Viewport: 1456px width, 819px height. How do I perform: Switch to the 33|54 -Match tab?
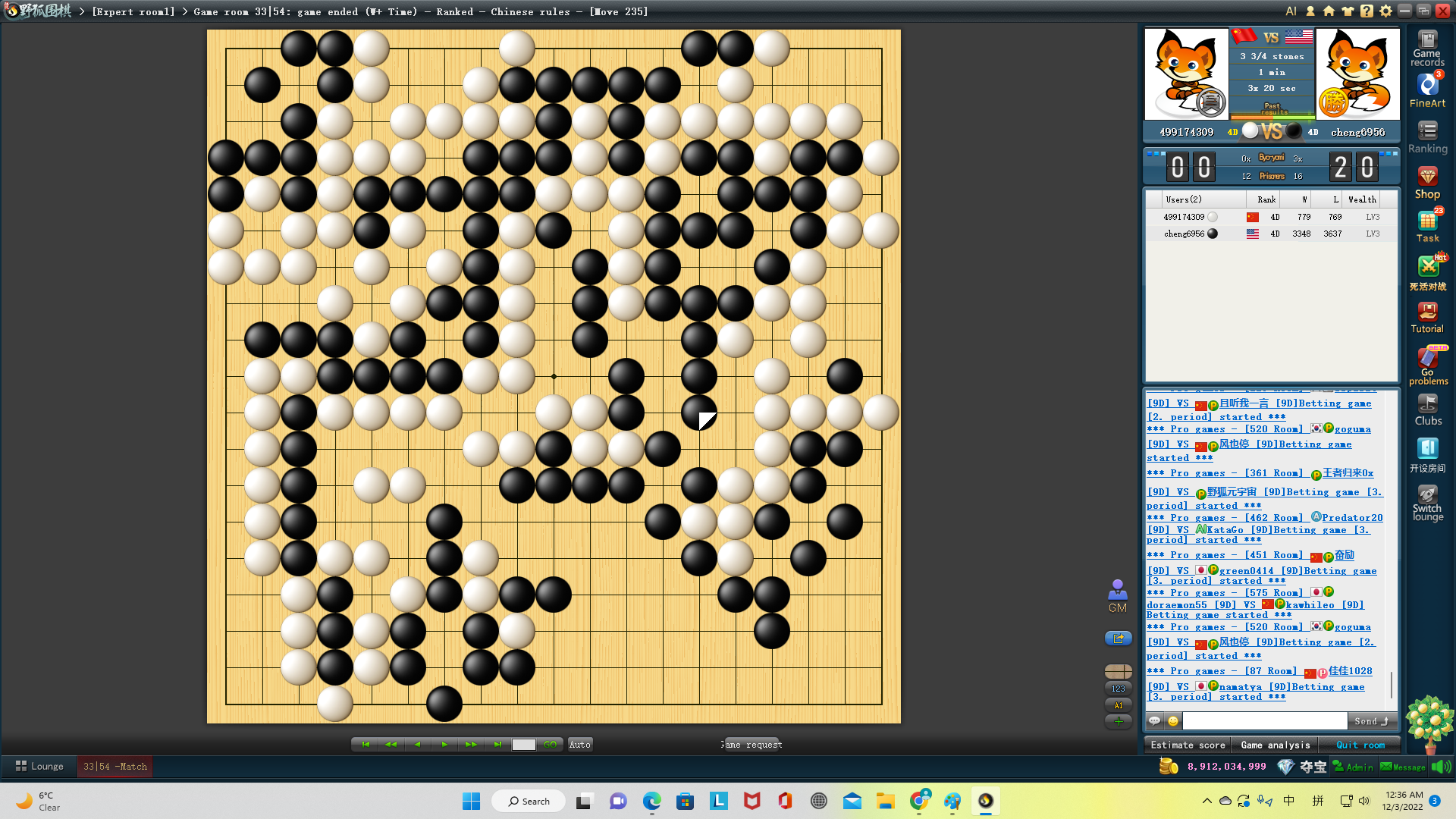point(115,767)
